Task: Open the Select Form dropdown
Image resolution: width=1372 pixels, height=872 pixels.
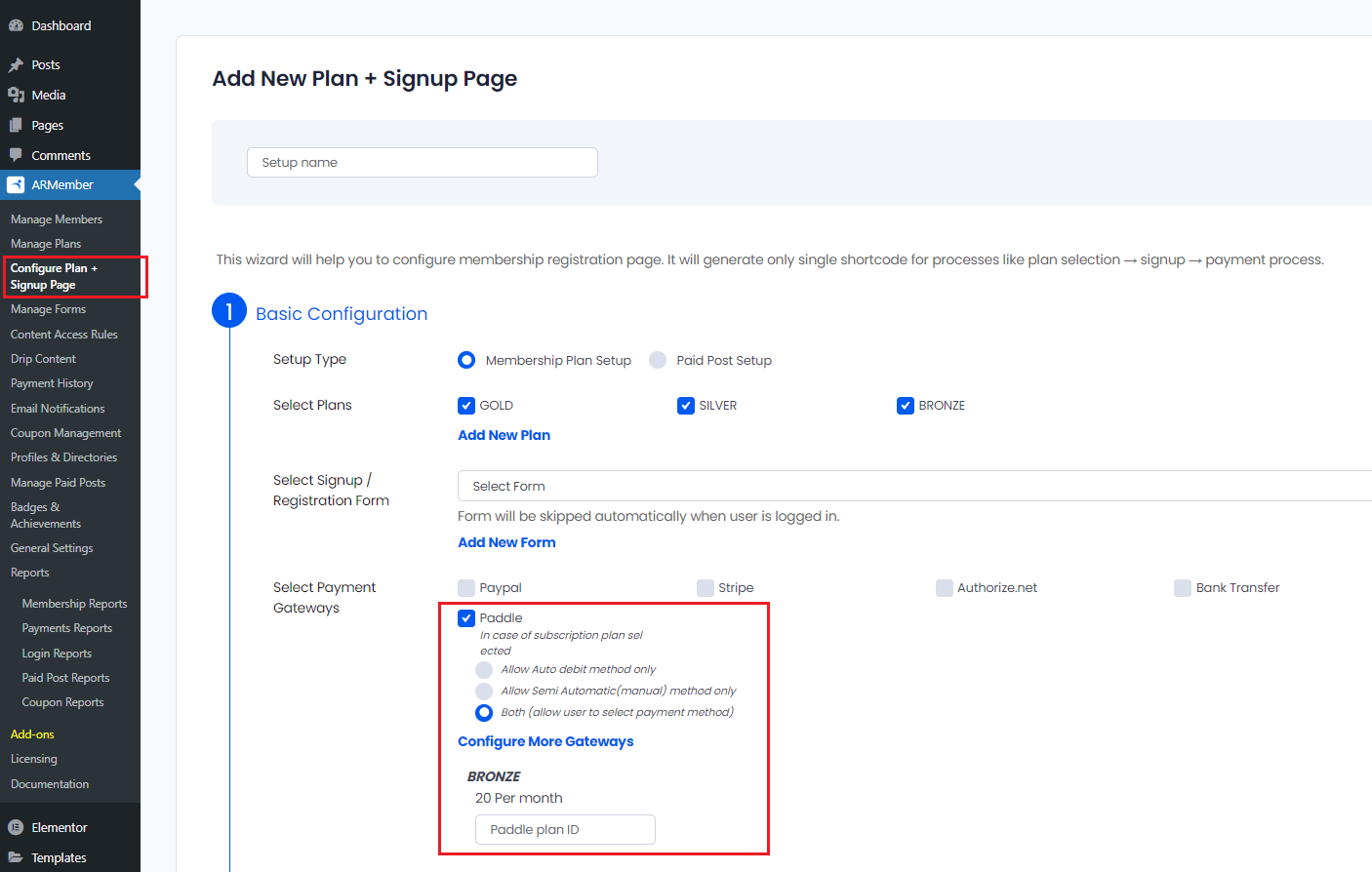Action: point(914,486)
